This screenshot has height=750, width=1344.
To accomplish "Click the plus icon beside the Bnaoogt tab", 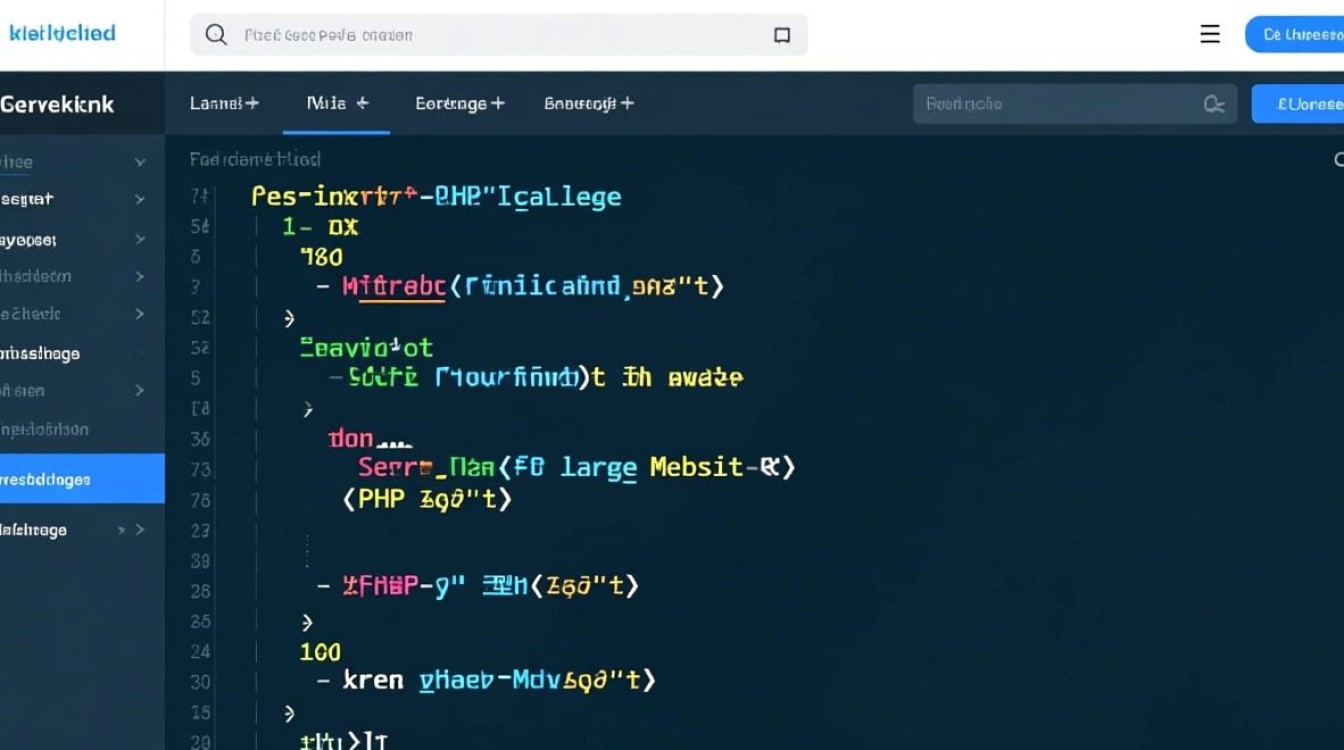I will click(627, 103).
